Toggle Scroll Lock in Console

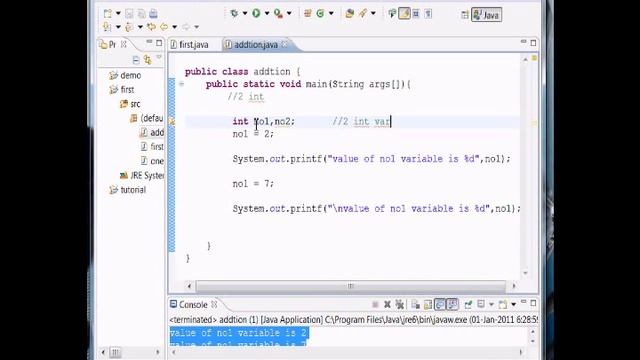pos(428,304)
